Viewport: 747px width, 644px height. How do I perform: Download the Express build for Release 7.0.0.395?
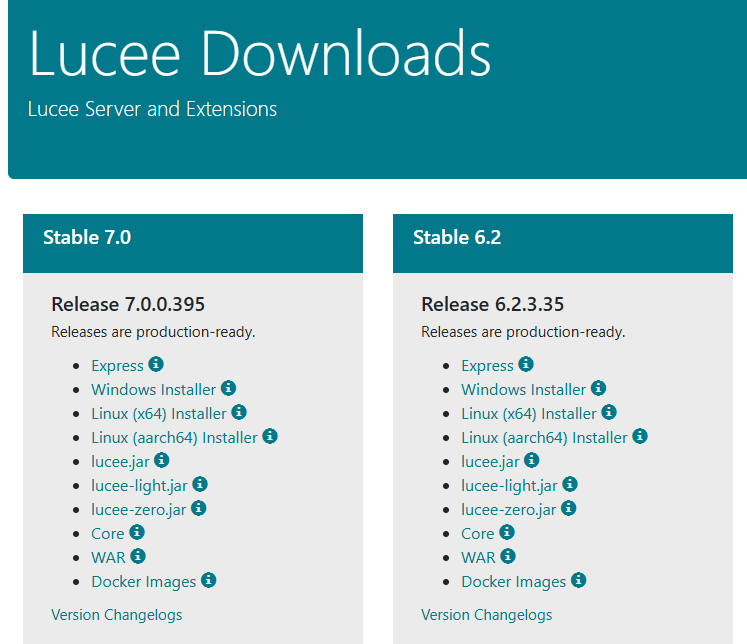pos(117,366)
